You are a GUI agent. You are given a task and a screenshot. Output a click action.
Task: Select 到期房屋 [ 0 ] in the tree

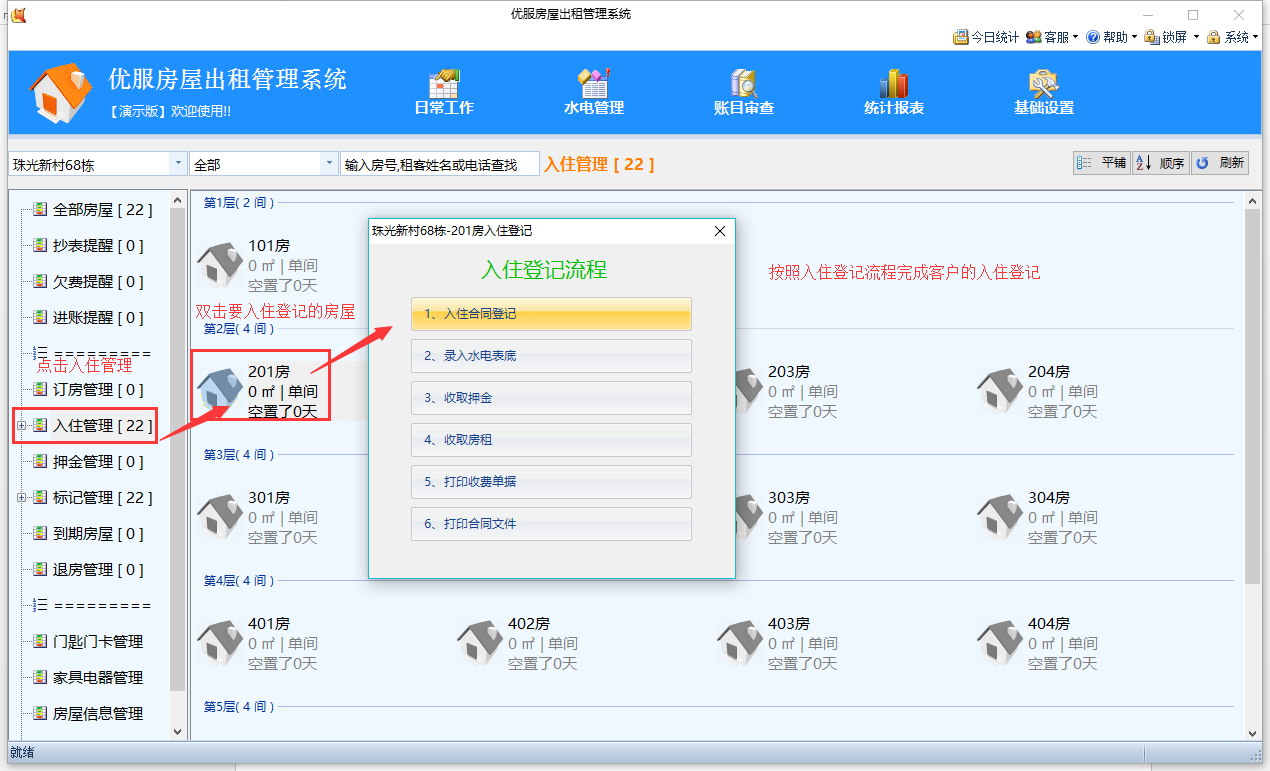pyautogui.click(x=97, y=534)
